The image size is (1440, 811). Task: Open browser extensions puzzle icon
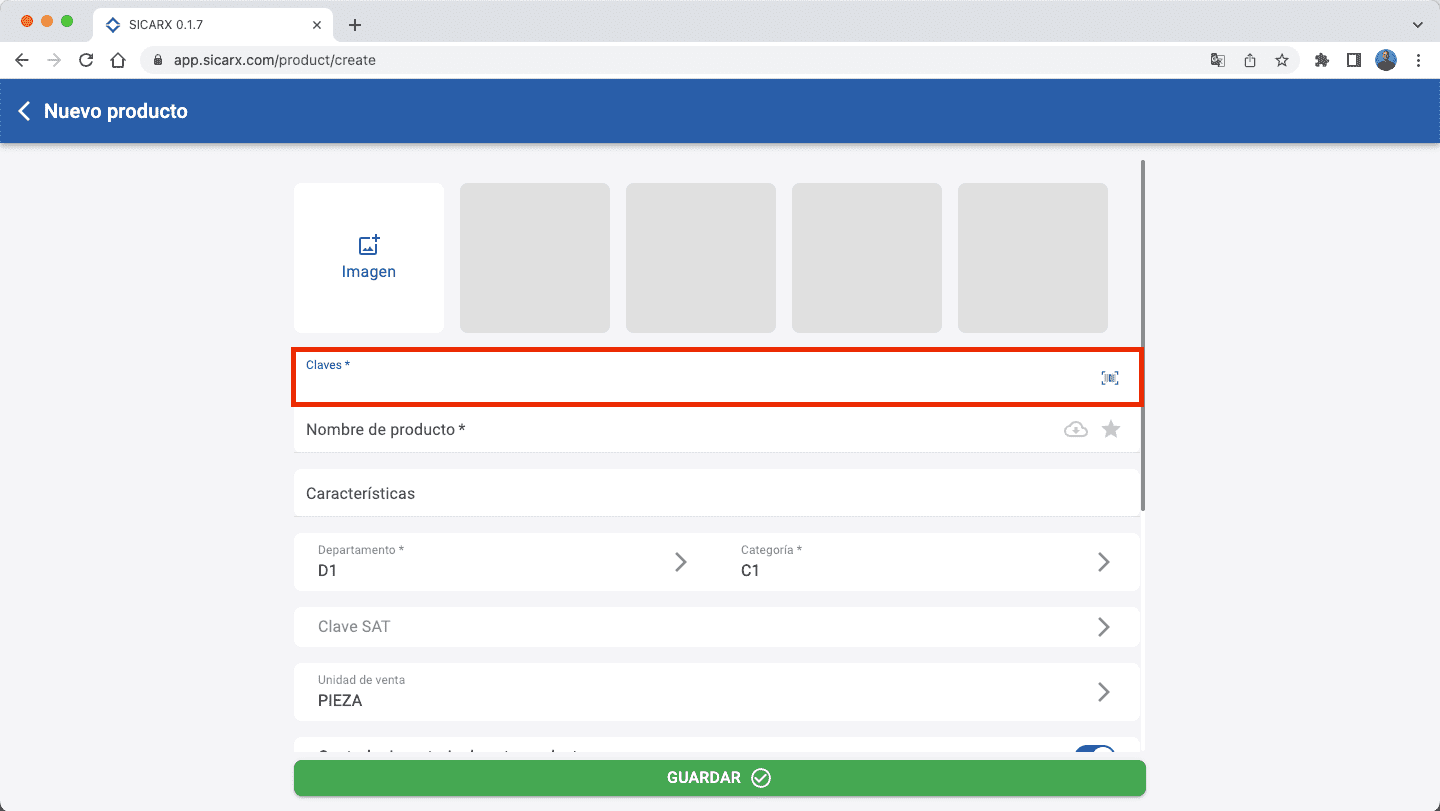tap(1322, 60)
